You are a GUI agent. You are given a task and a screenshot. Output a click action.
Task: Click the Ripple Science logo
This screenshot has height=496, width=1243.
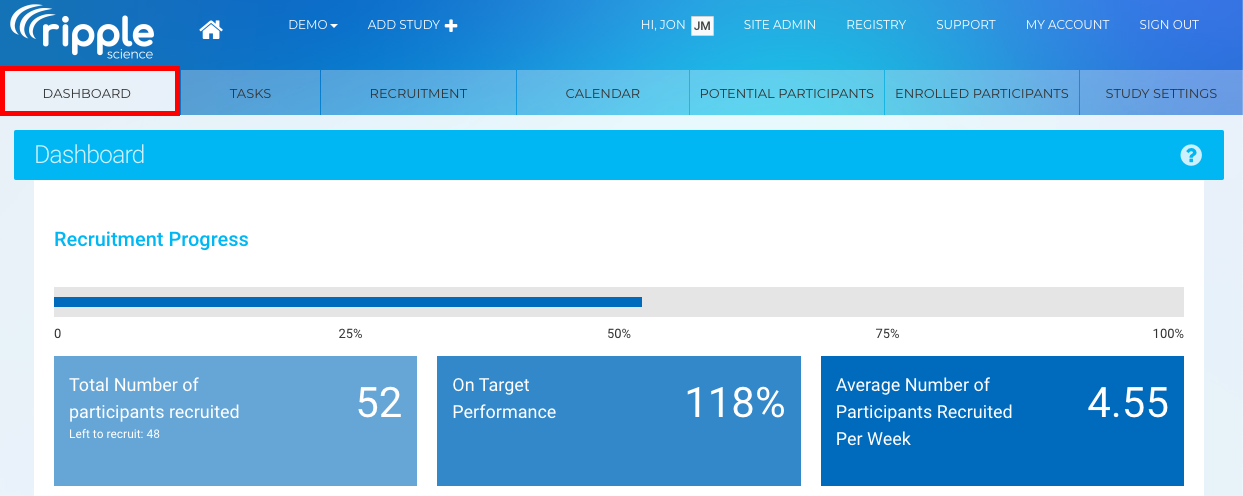[x=82, y=32]
